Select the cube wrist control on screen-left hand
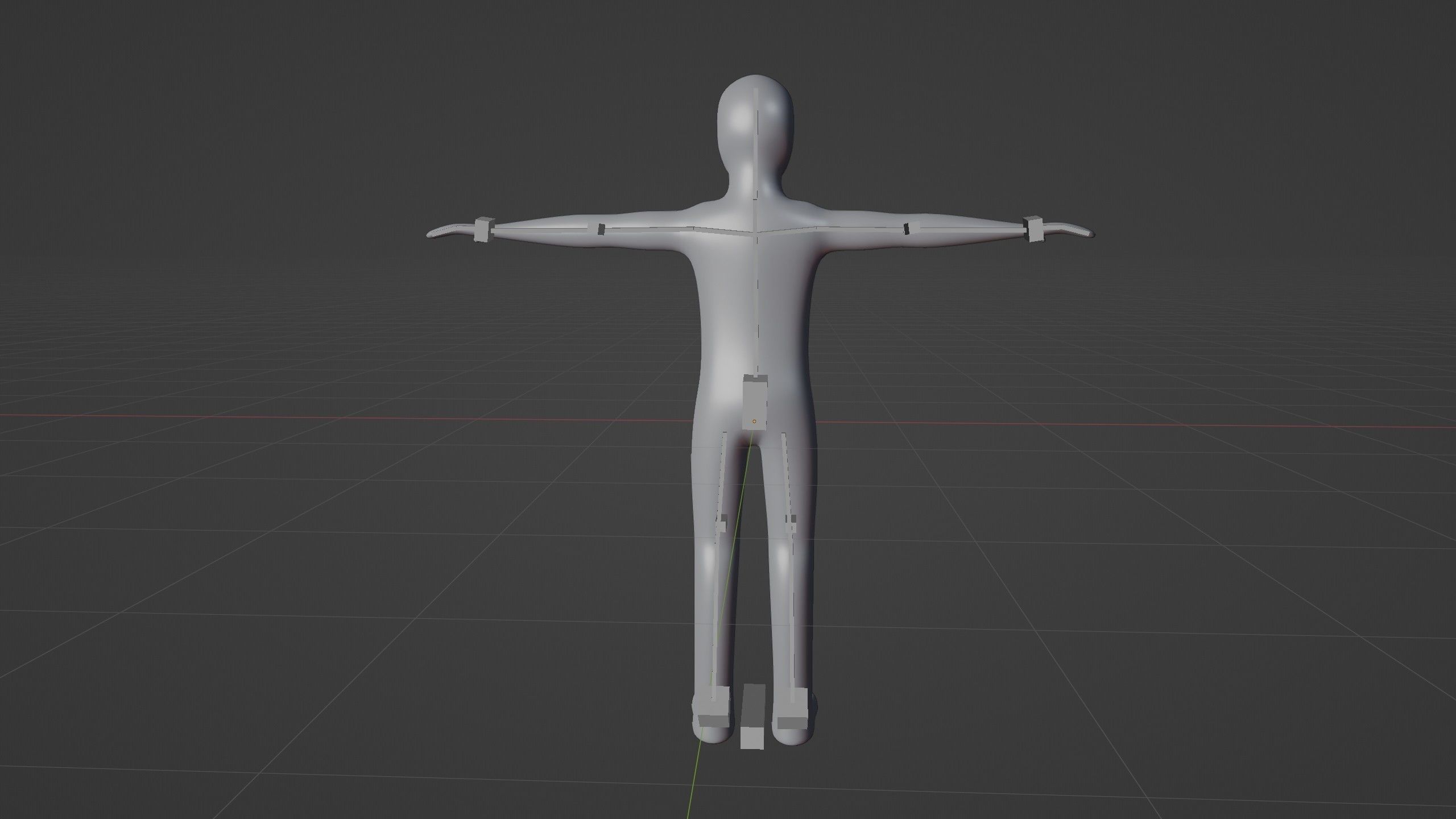Screen dimensions: 1456x819 pyautogui.click(x=482, y=230)
